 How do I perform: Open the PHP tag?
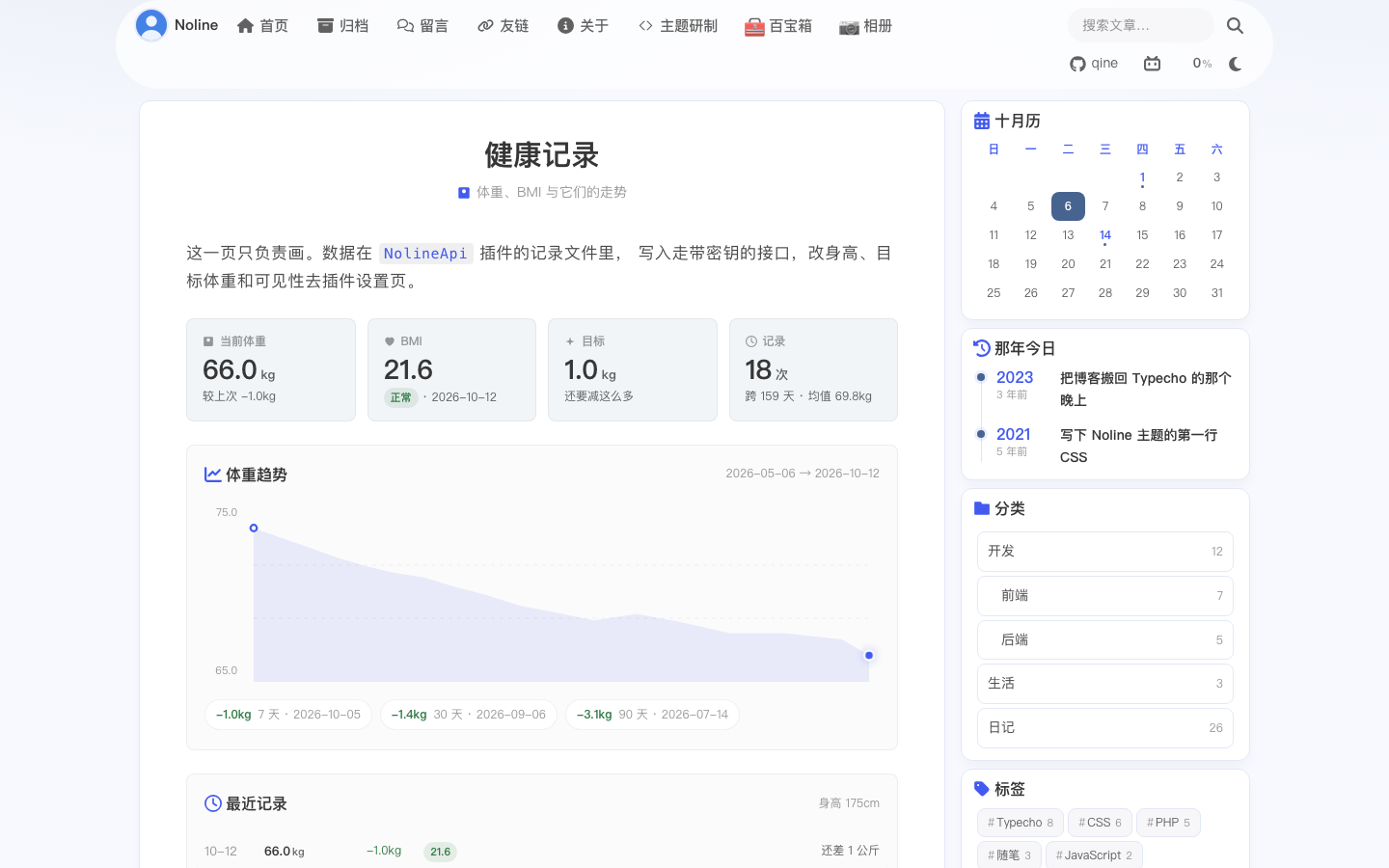1168,823
